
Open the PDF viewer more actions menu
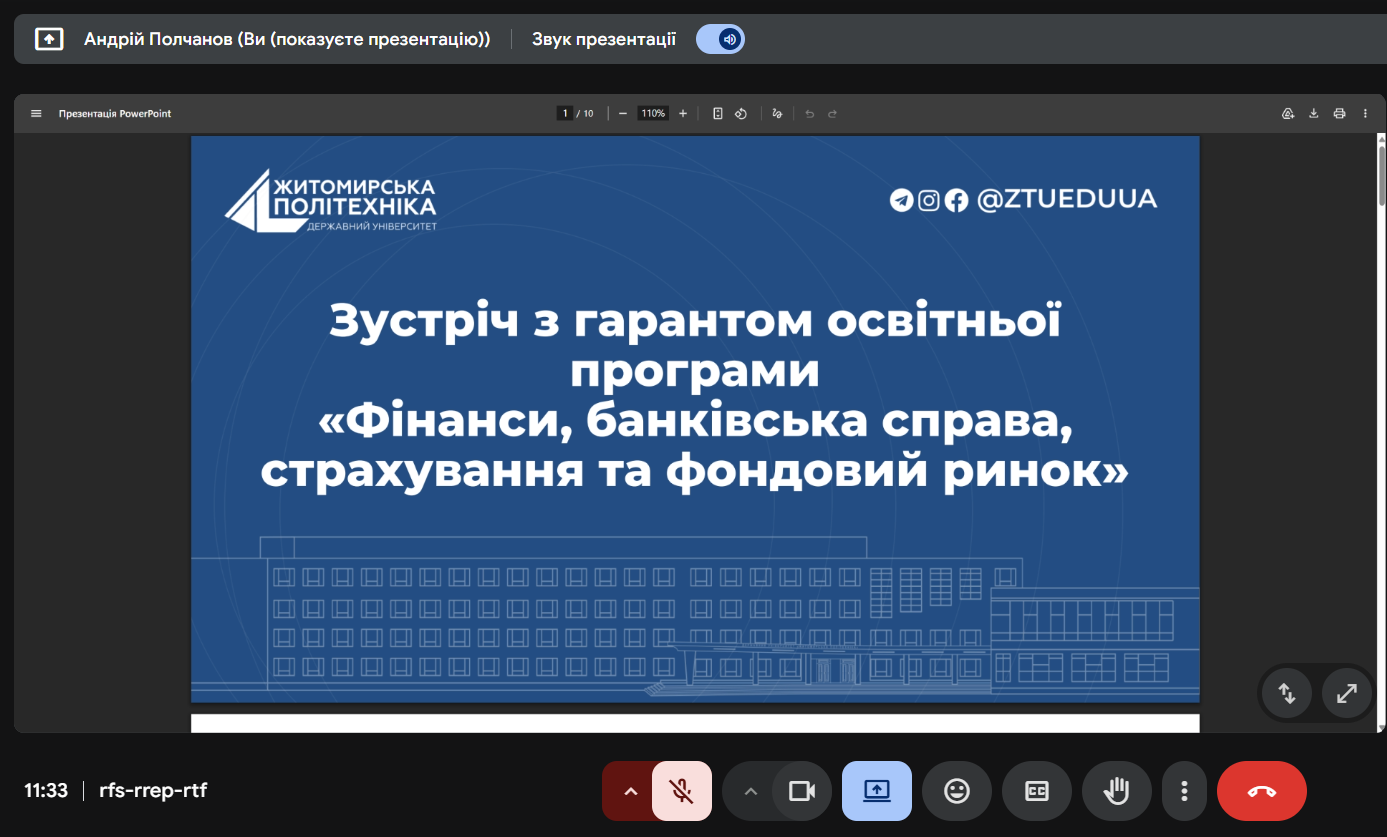[x=1365, y=114]
